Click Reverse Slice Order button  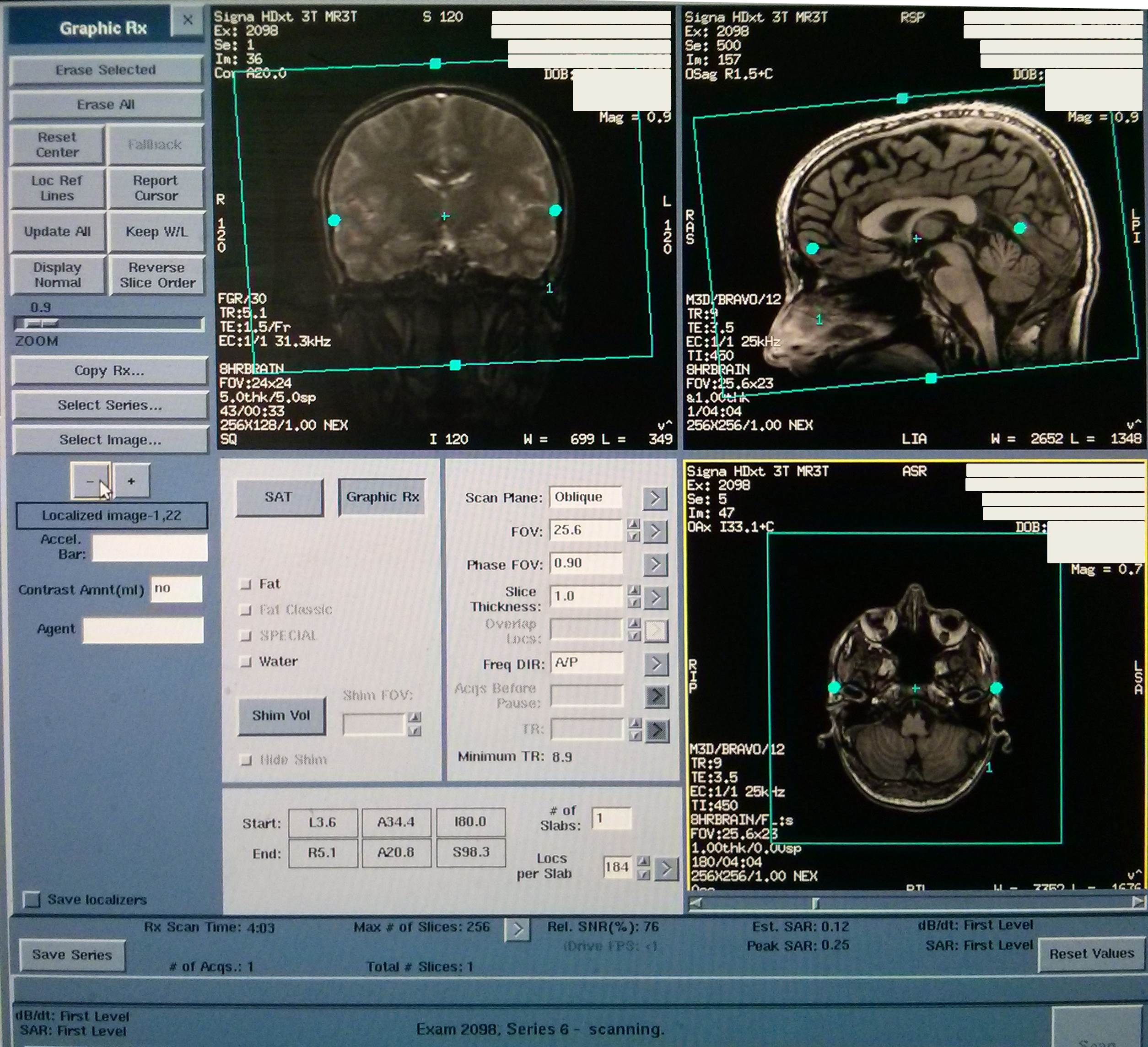tap(156, 275)
